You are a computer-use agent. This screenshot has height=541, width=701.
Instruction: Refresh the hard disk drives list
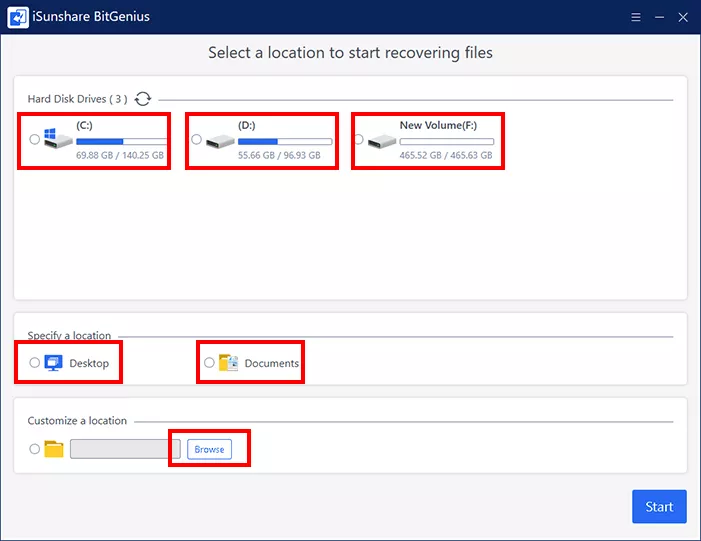143,99
